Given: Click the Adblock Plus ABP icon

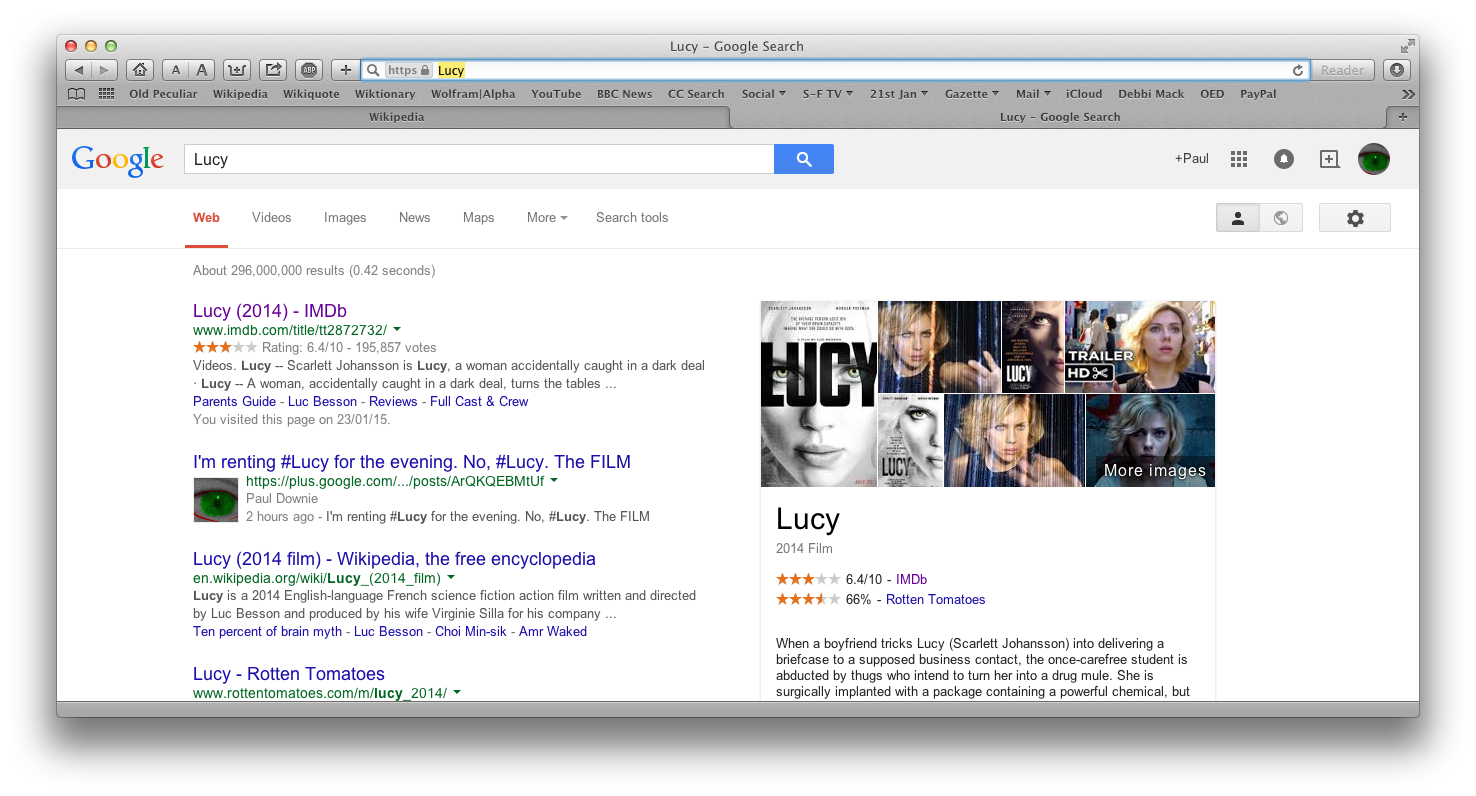Looking at the screenshot, I should (x=309, y=70).
